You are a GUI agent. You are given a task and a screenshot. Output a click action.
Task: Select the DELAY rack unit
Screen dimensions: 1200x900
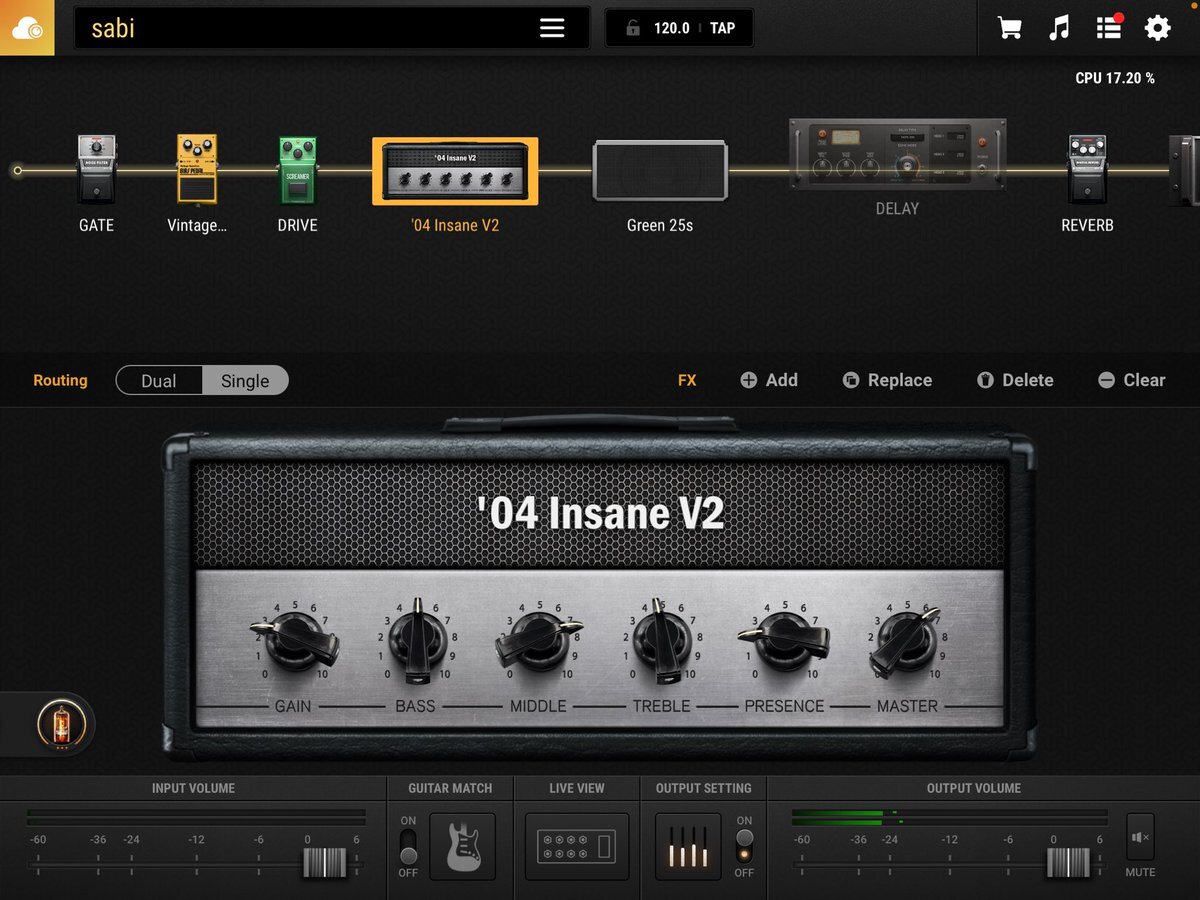[x=897, y=155]
